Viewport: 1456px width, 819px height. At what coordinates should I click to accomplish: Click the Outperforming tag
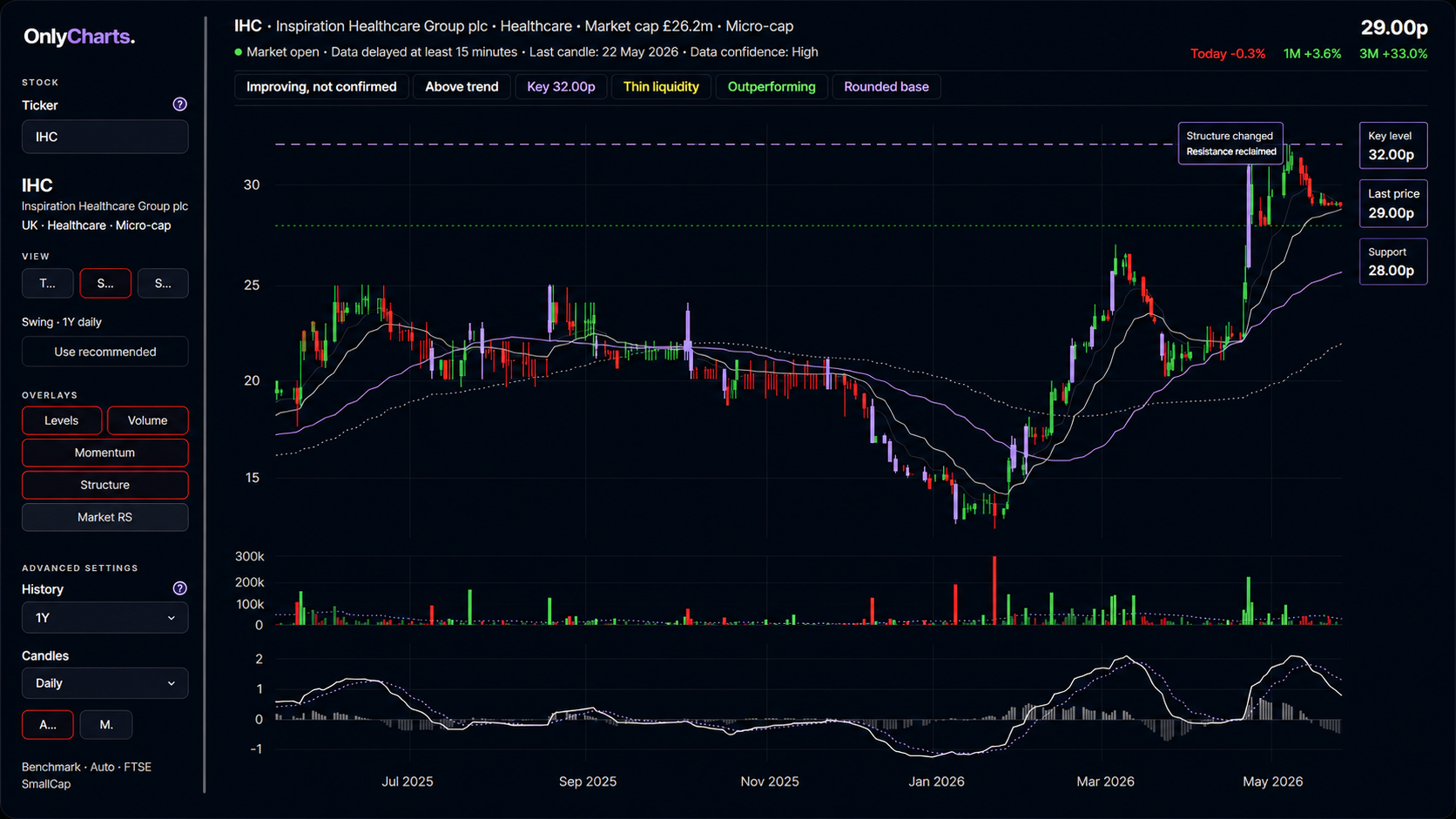point(772,87)
